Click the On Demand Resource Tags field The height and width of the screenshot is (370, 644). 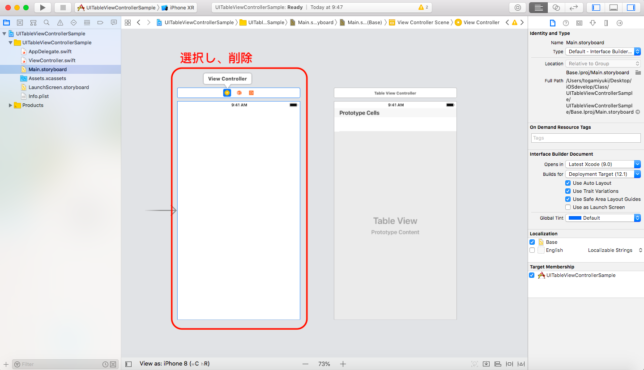coord(585,138)
